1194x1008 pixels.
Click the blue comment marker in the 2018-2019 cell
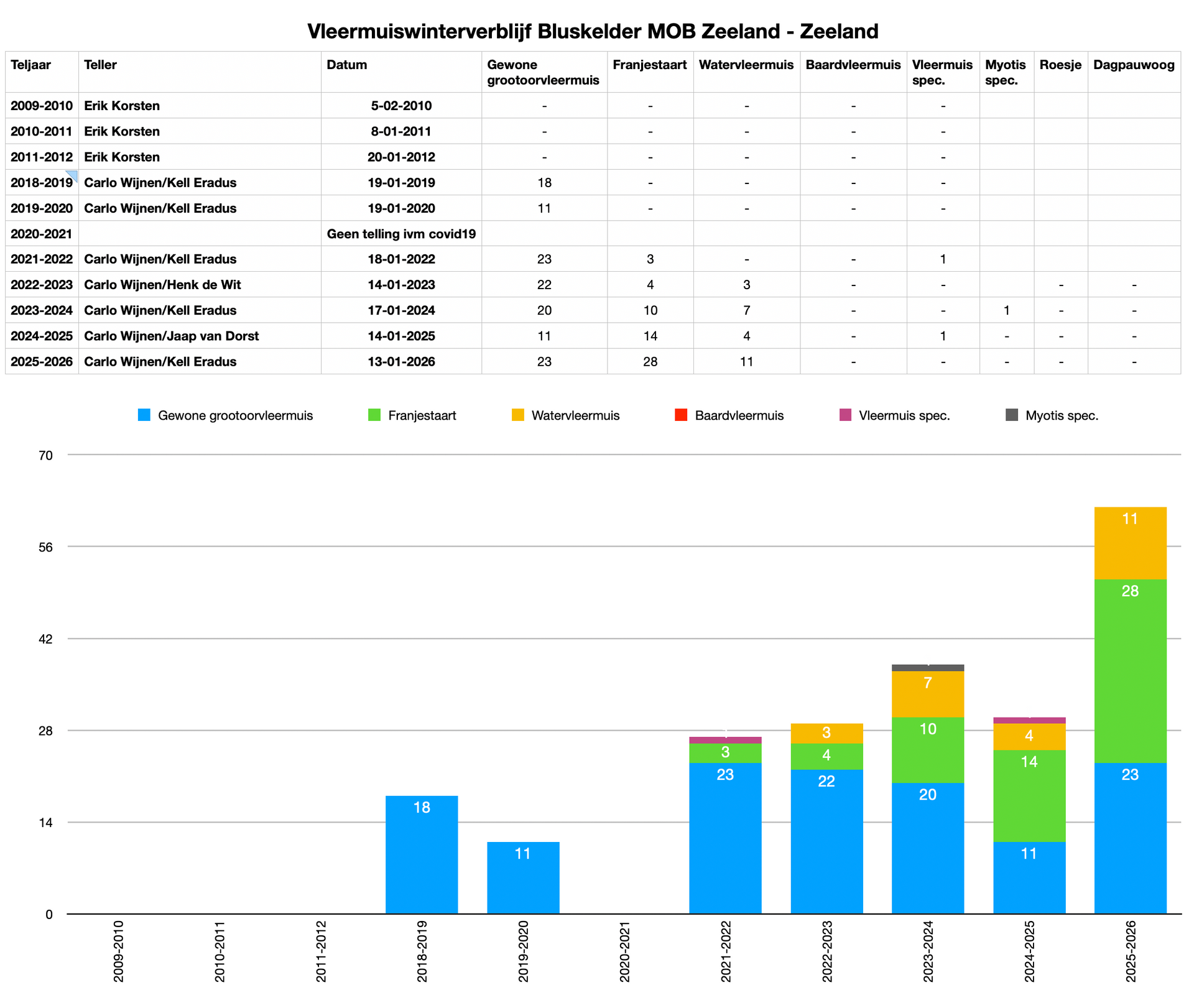click(x=73, y=175)
